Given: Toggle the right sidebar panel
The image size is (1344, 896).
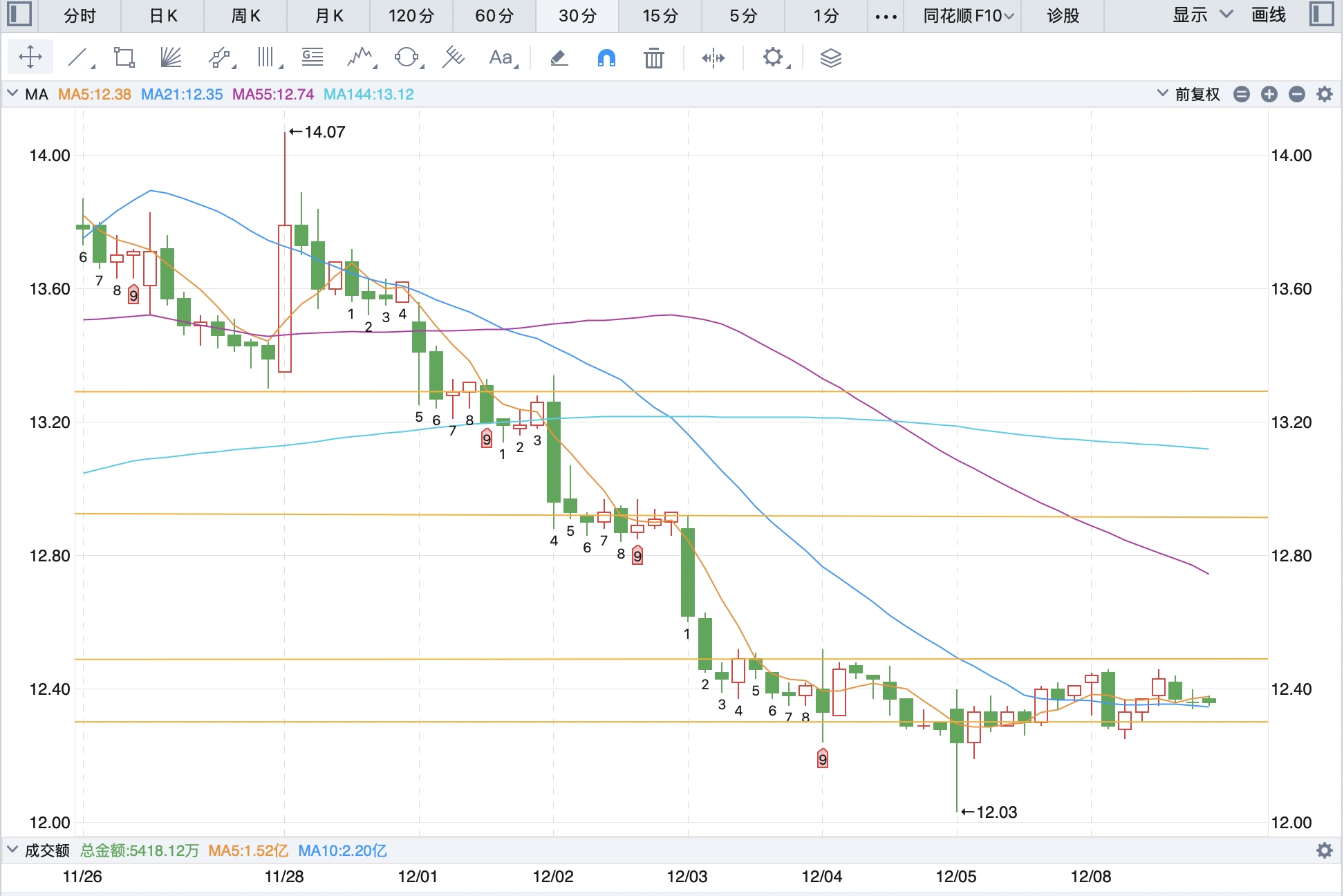Looking at the screenshot, I should click(1321, 15).
